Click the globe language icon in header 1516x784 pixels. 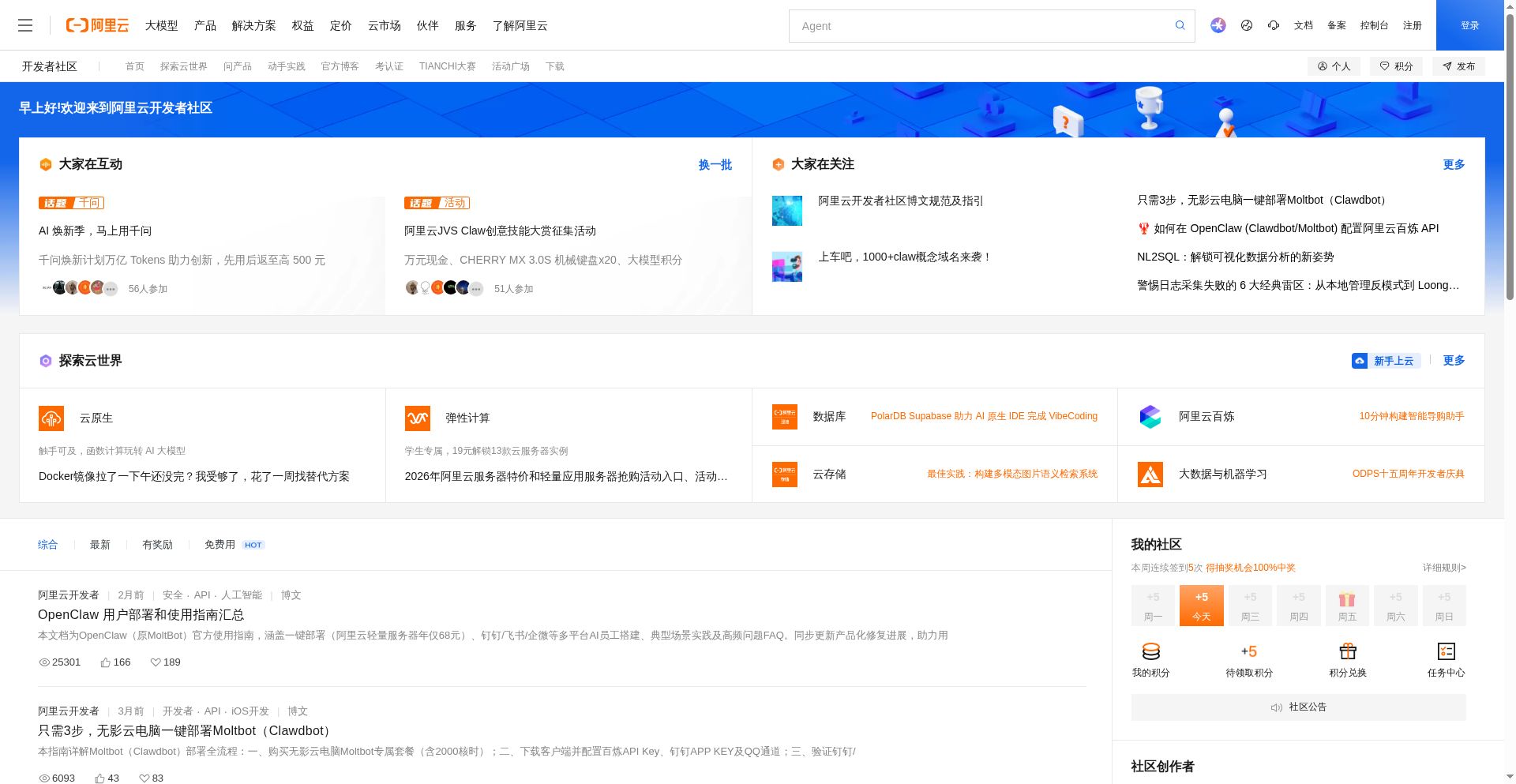click(x=1246, y=25)
